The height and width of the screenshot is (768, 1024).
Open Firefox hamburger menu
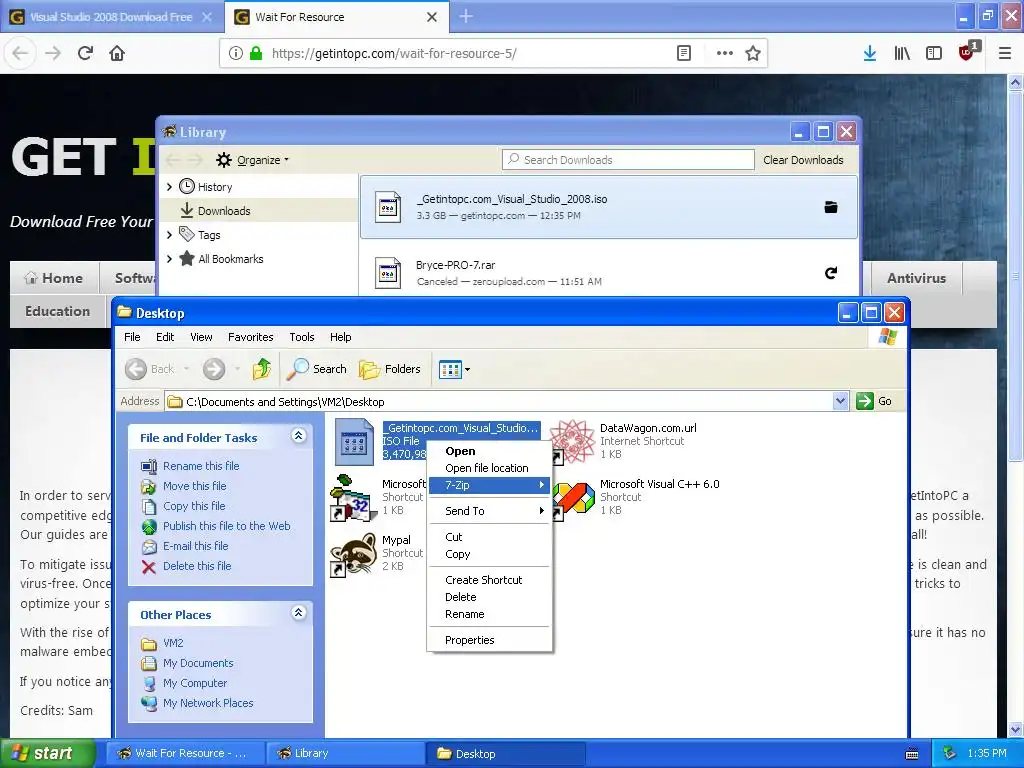1004,54
